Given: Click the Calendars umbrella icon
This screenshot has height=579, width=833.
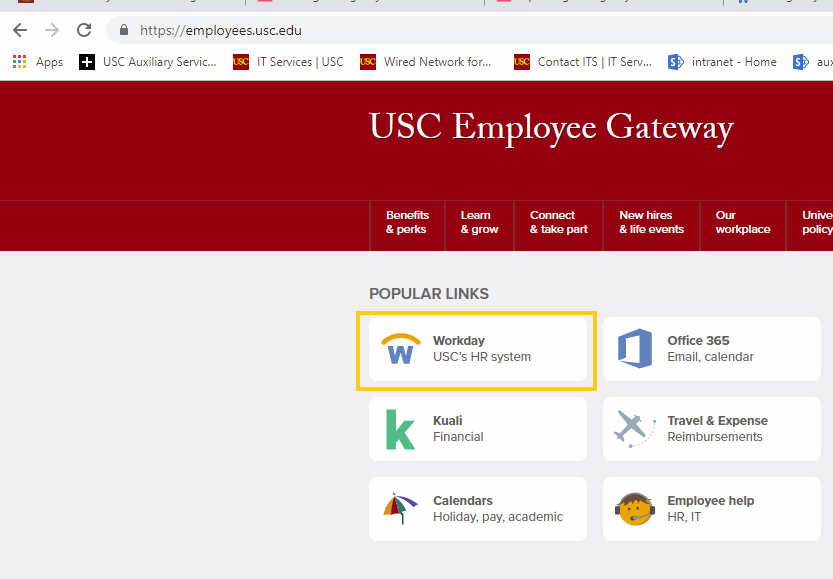Looking at the screenshot, I should [x=399, y=508].
